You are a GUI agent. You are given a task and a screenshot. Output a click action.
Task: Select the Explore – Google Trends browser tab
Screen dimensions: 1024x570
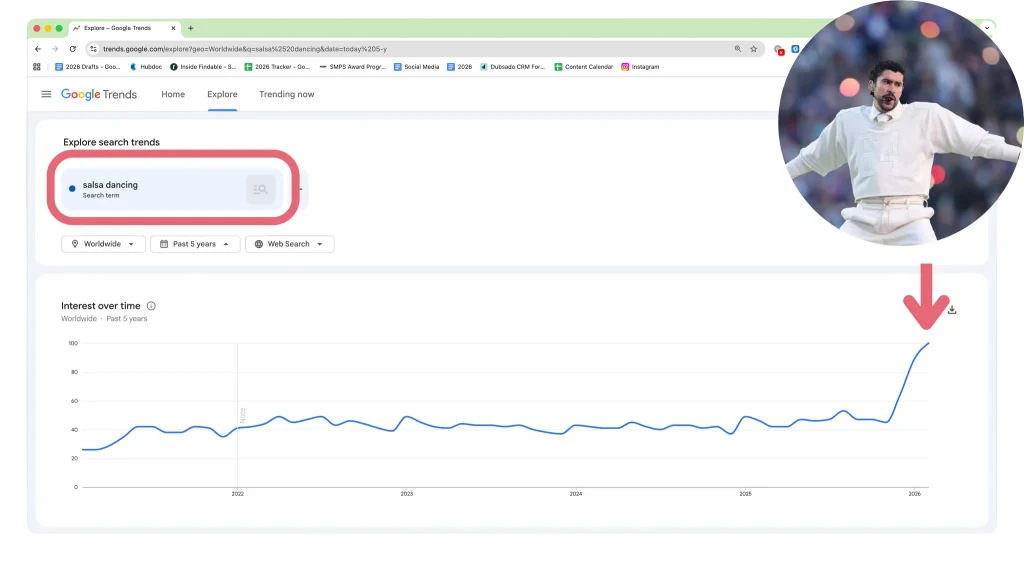pyautogui.click(x=124, y=28)
